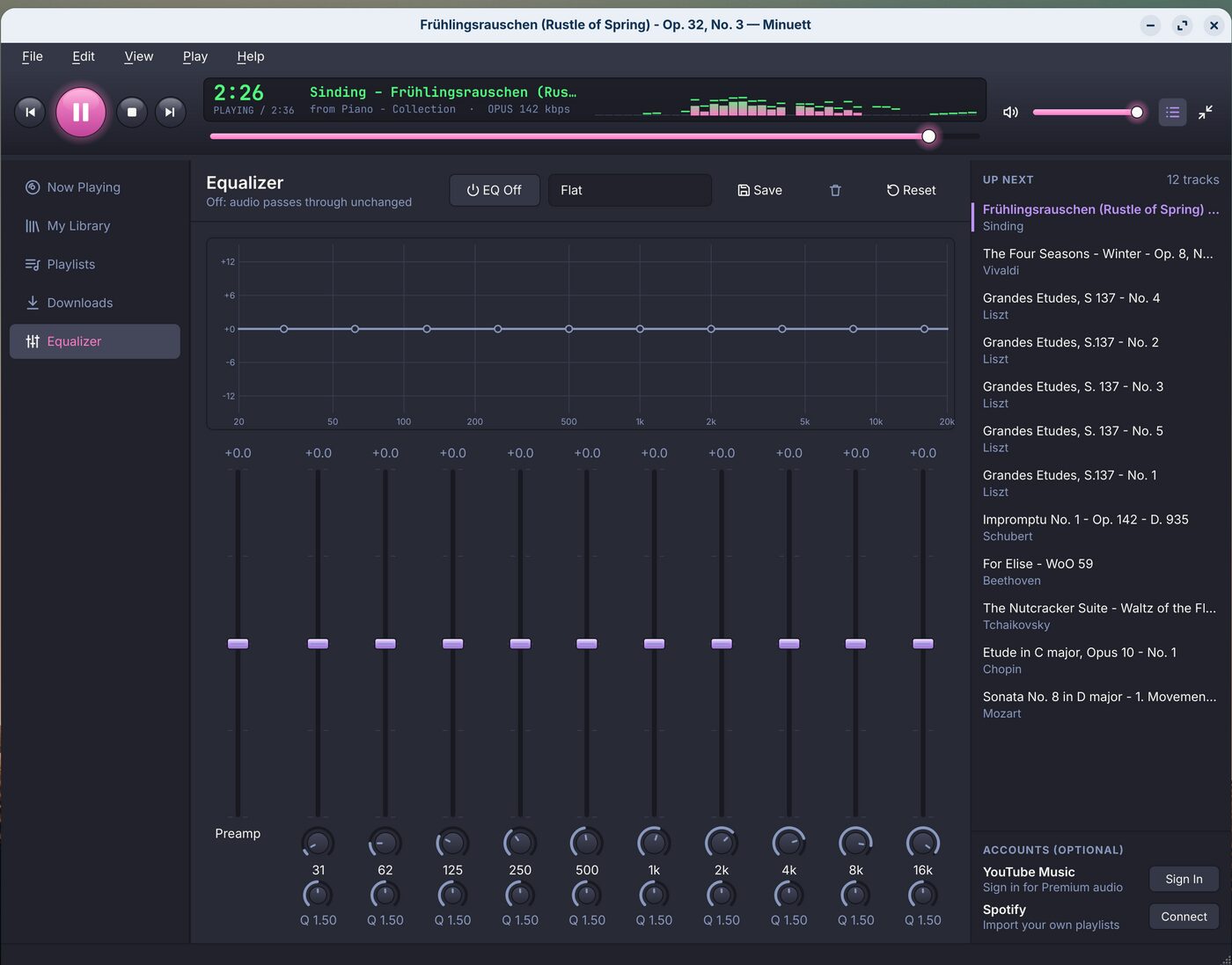The width and height of the screenshot is (1232, 965).
Task: Sign in to YouTube Music
Action: pyautogui.click(x=1184, y=879)
